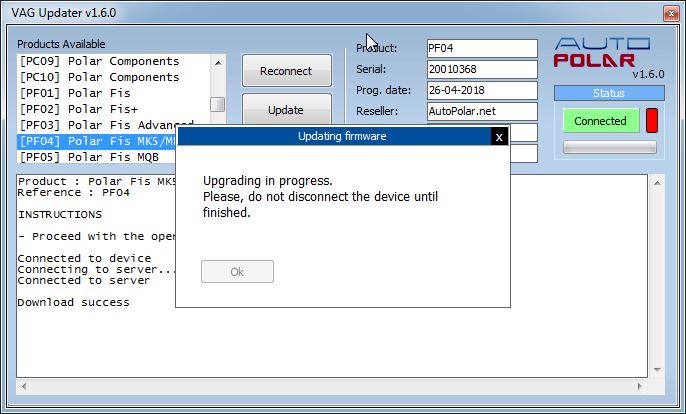Click the Status header label
This screenshot has width=686, height=414.
tap(609, 93)
